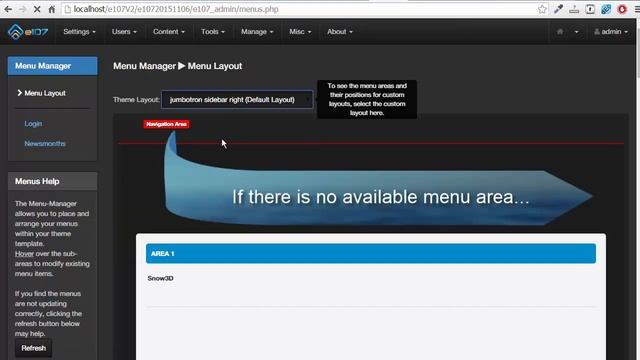This screenshot has height=360, width=640.
Task: Go back with the browser back arrow
Action: click(8, 9)
